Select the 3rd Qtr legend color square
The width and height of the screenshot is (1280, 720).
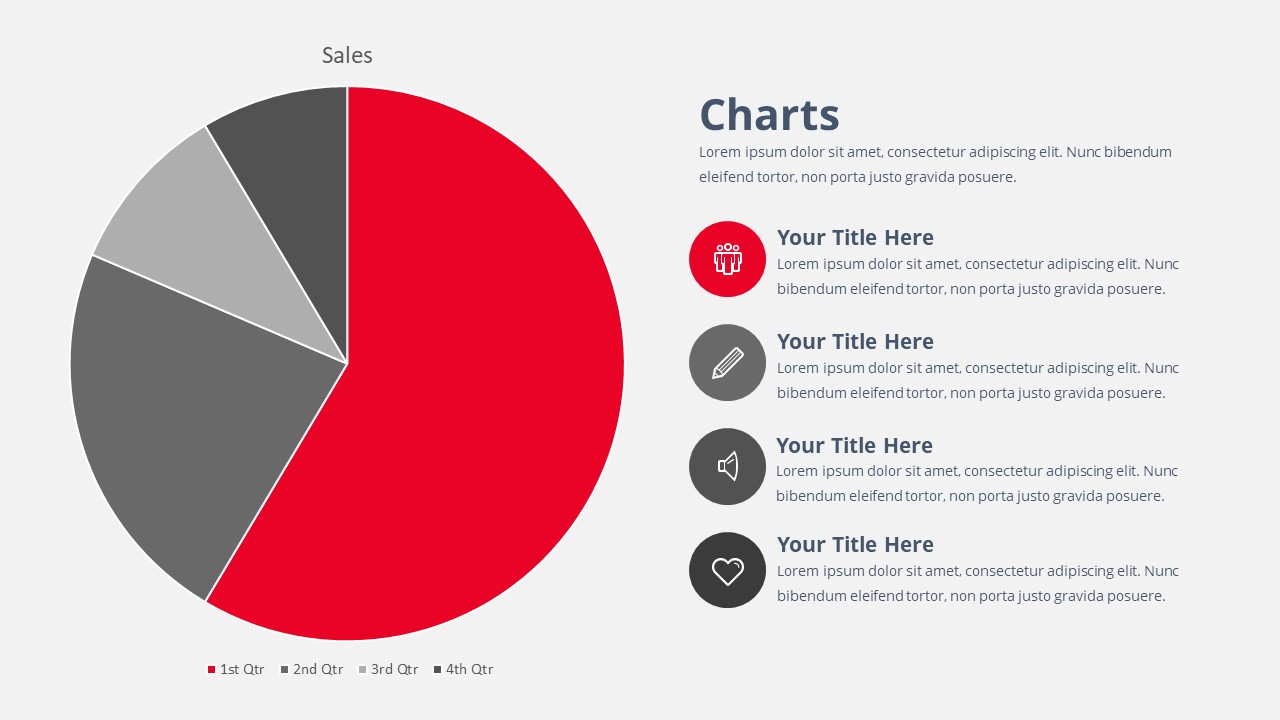coord(363,670)
